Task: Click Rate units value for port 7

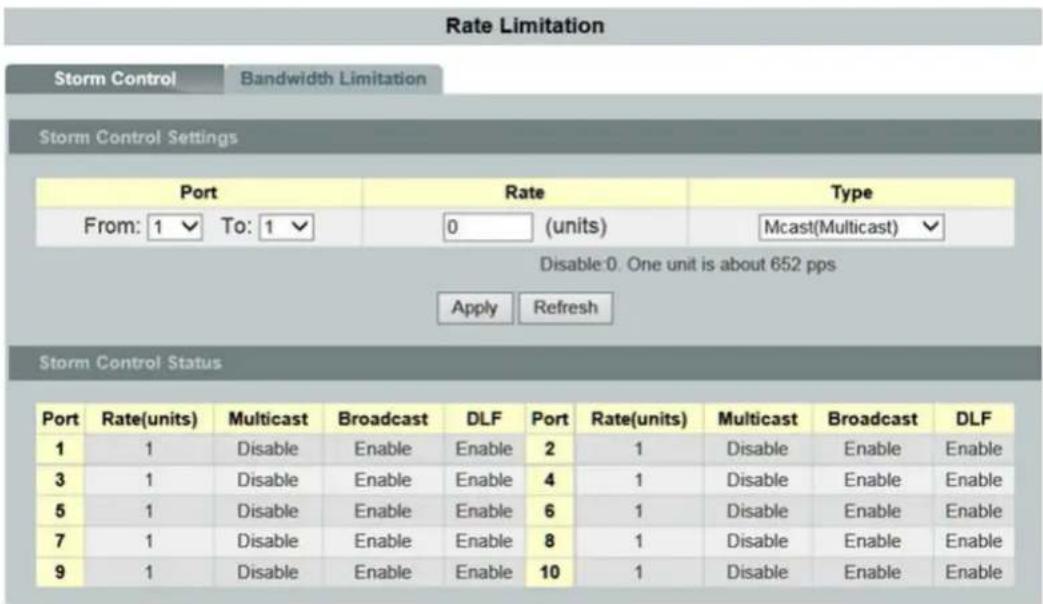Action: [149, 541]
